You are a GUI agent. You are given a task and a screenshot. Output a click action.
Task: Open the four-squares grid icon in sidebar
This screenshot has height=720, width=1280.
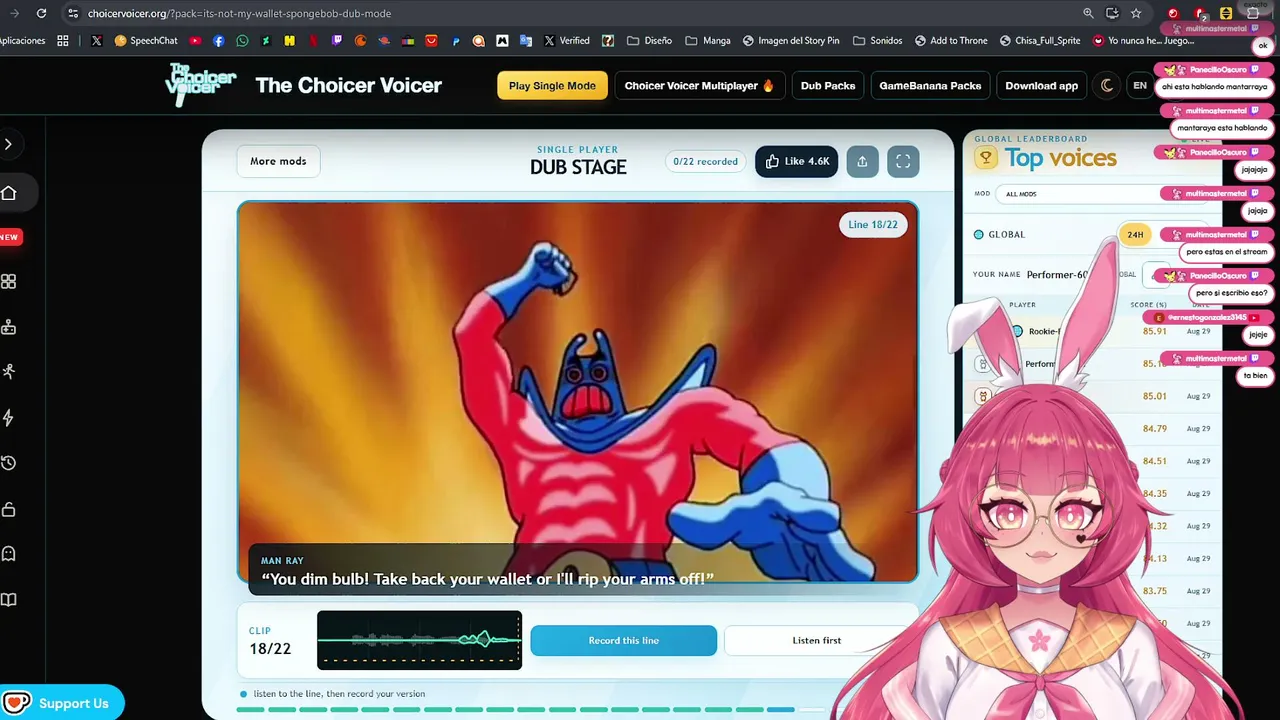click(x=9, y=282)
